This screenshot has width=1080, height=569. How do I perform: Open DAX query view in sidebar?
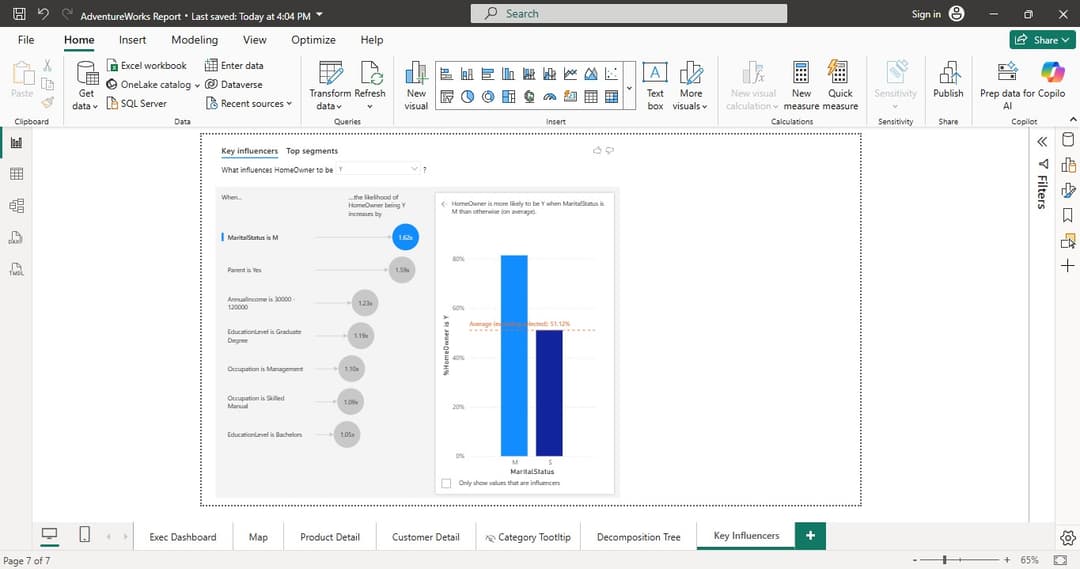click(16, 238)
